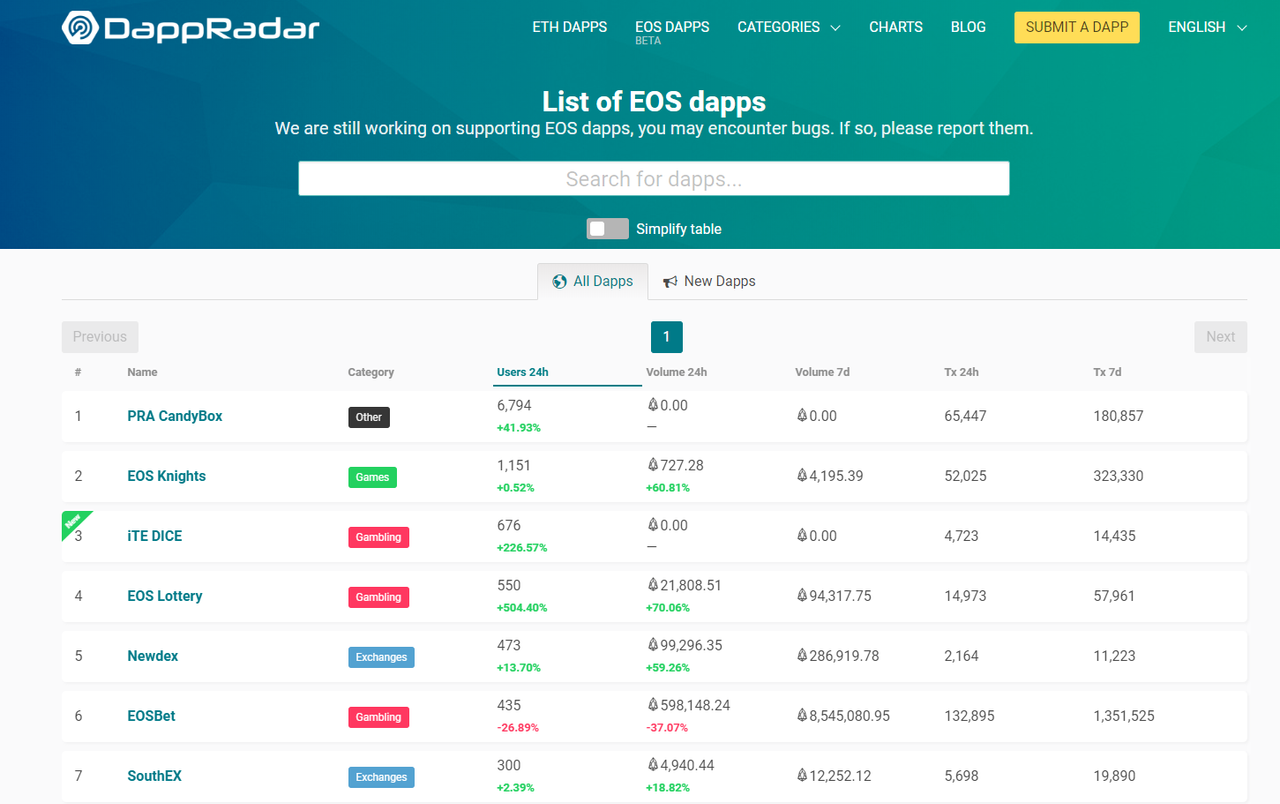Open the SouthEX dapp link
Image resolution: width=1280 pixels, height=804 pixels.
[x=155, y=776]
